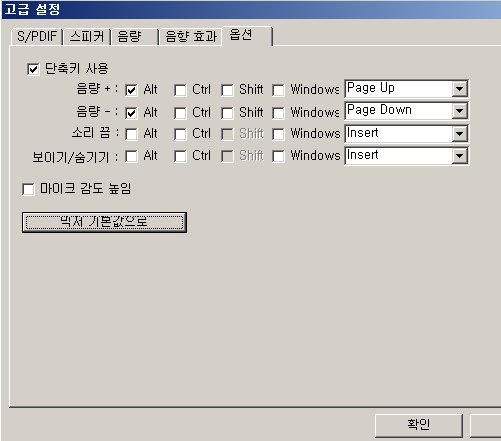
Task: Enable Shift for 음량 - shortcut
Action: [x=227, y=113]
